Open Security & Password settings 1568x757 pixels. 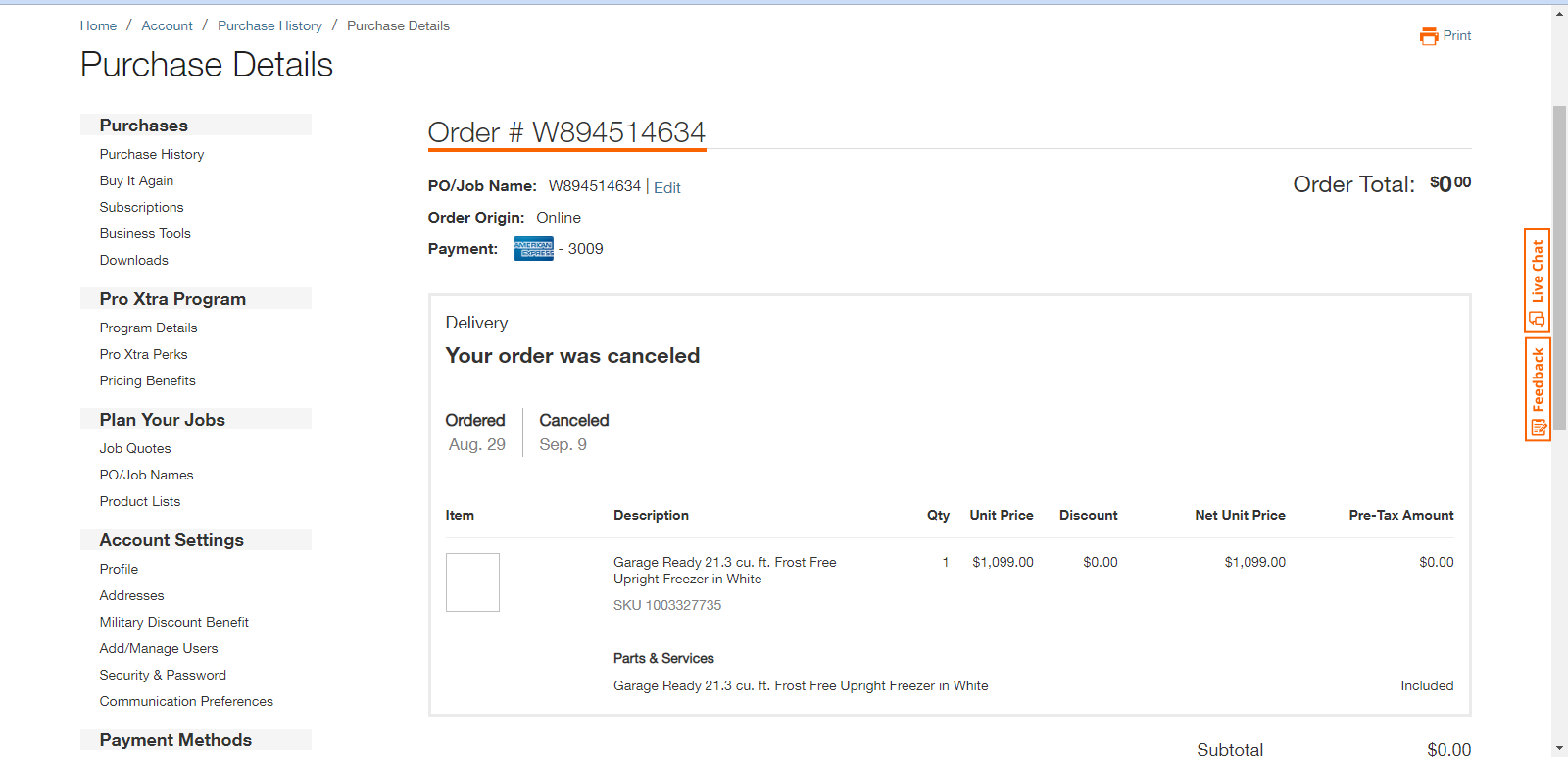pos(163,675)
